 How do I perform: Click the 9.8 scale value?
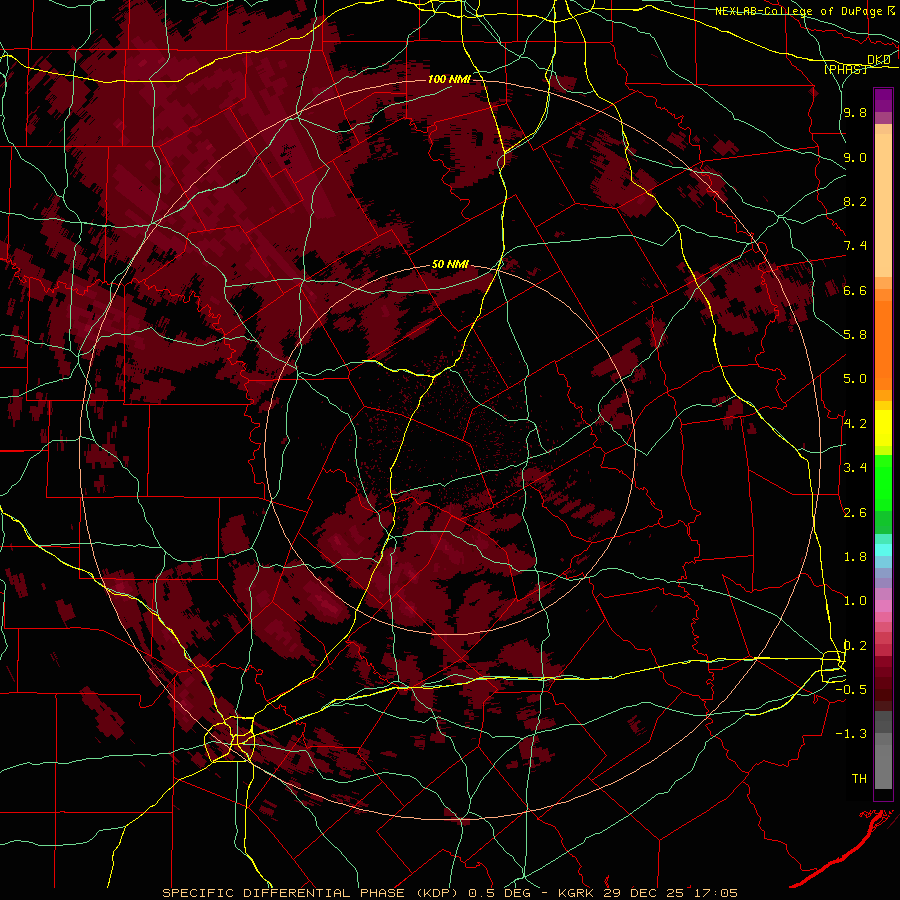[855, 112]
